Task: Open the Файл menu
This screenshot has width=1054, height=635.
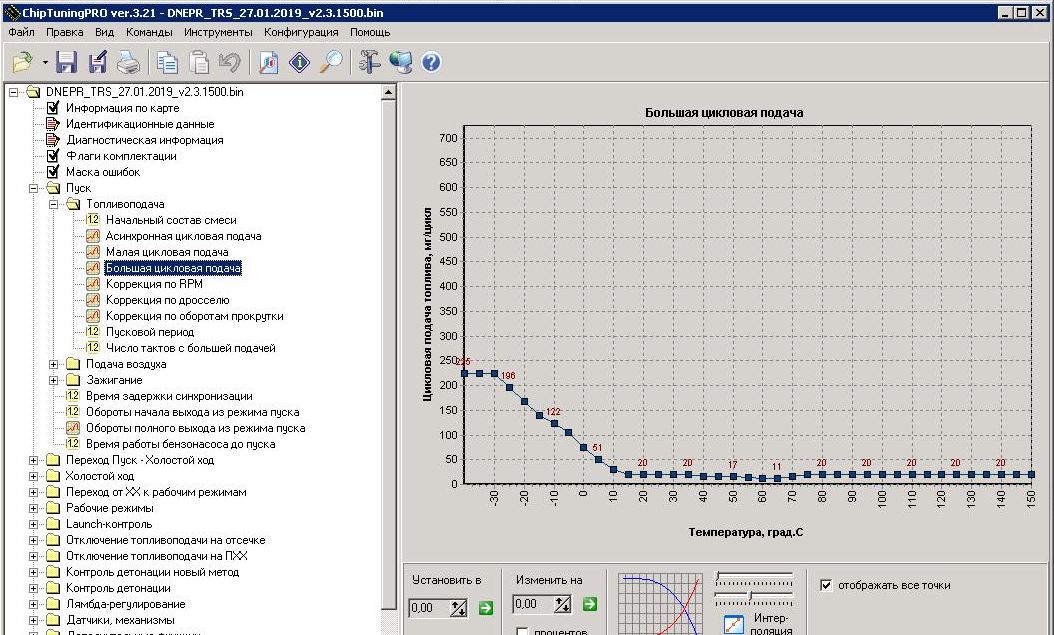Action: (22, 32)
